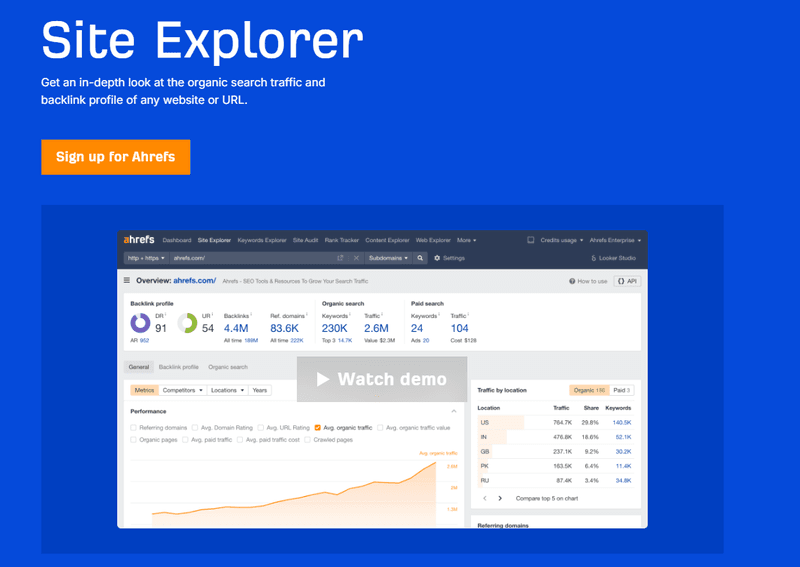Check the Avg. Domain Rating checkbox
The image size is (800, 567).
tap(194, 428)
